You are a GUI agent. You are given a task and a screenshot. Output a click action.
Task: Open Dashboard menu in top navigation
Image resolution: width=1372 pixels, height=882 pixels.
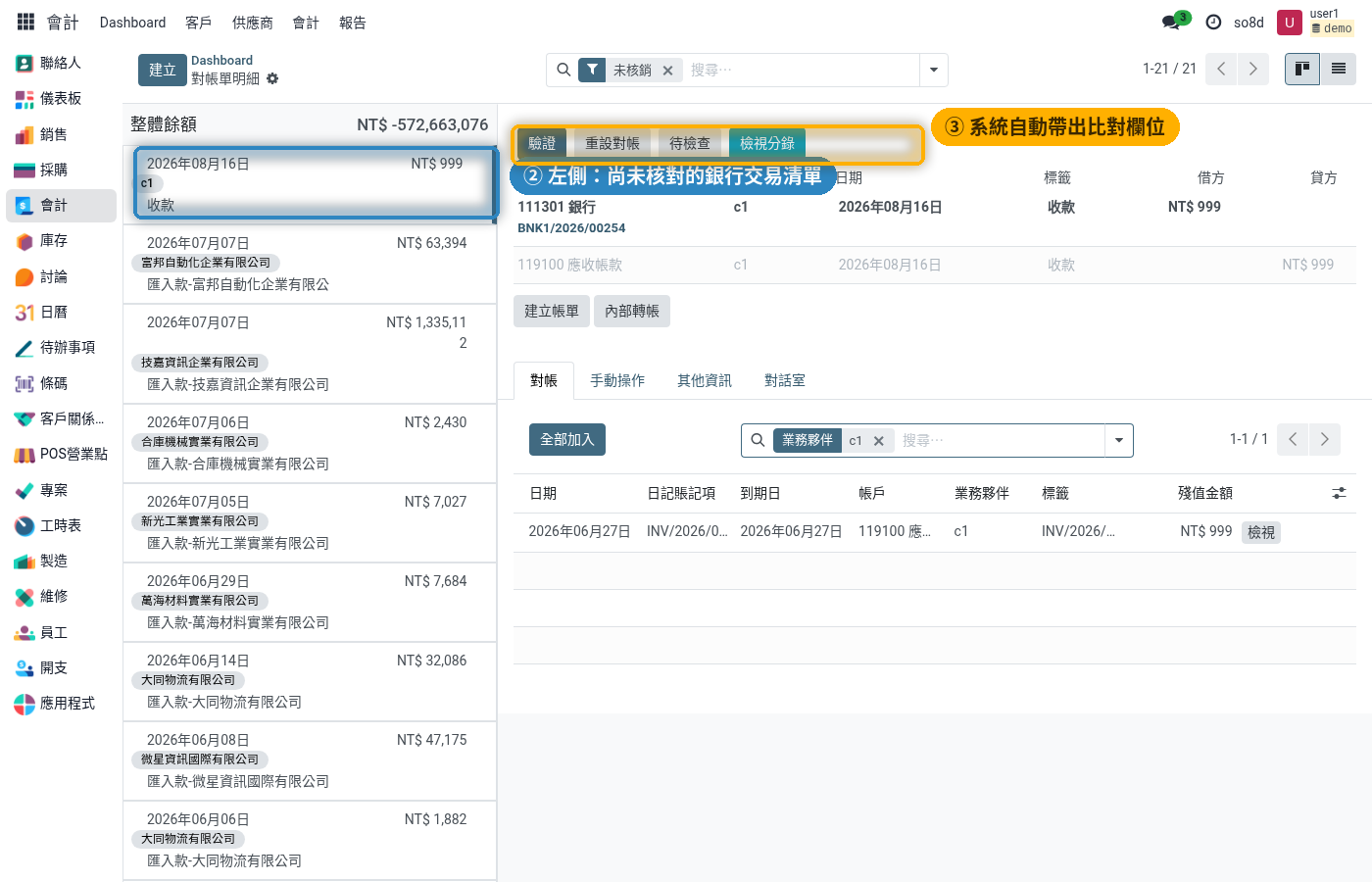pyautogui.click(x=132, y=23)
